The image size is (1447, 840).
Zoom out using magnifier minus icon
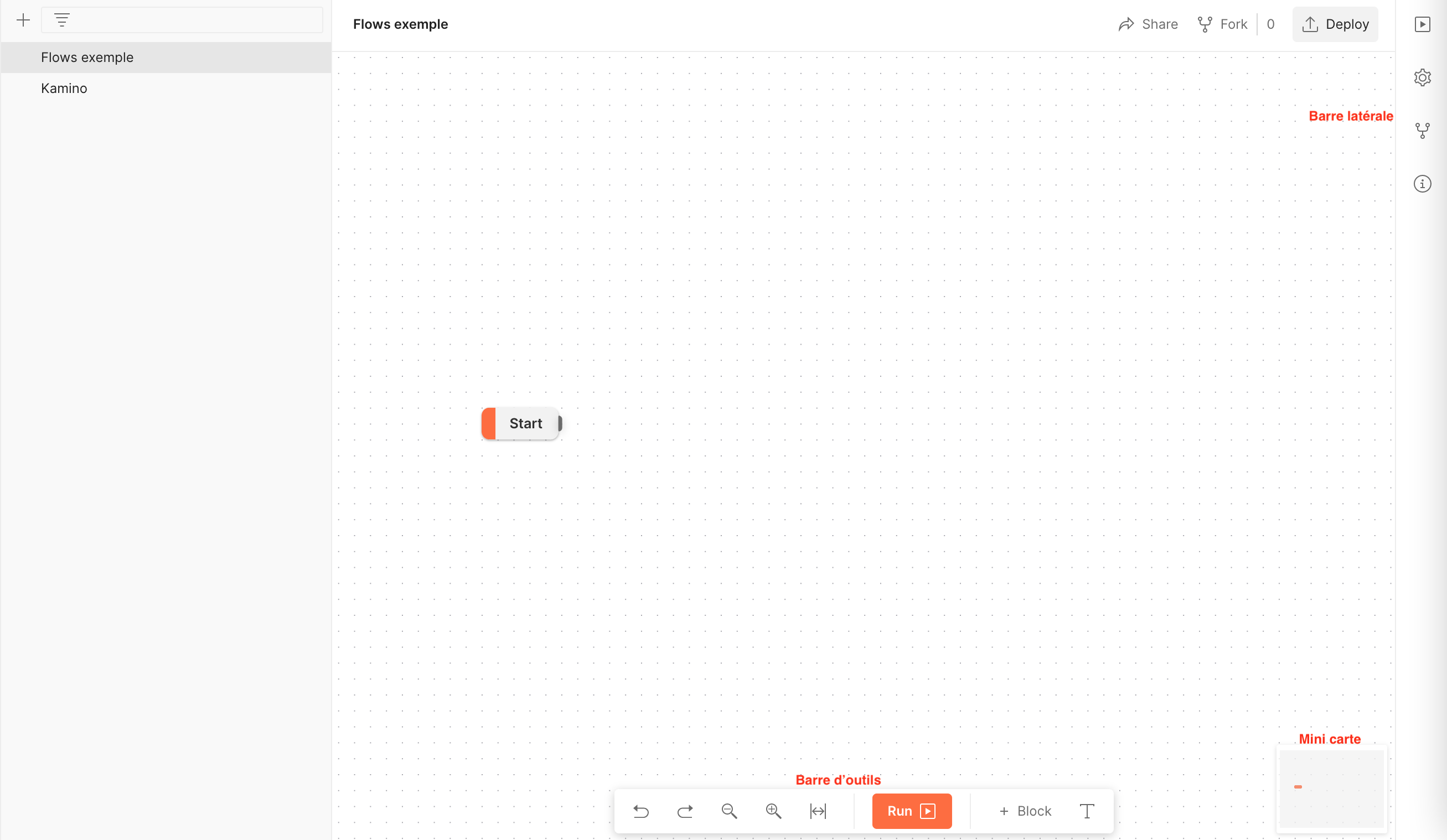729,811
